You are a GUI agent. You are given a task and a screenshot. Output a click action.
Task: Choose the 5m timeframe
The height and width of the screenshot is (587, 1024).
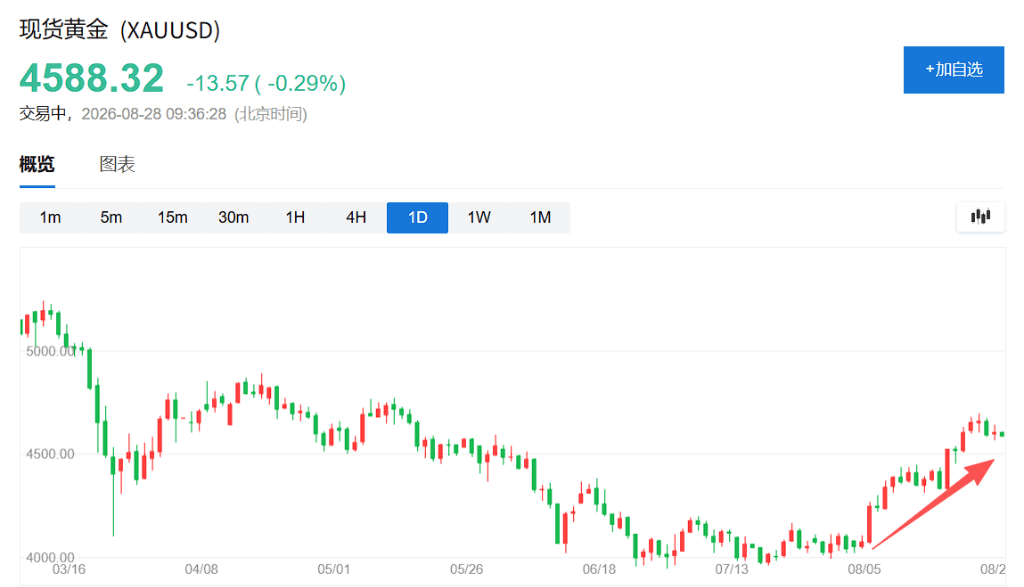[x=111, y=217]
